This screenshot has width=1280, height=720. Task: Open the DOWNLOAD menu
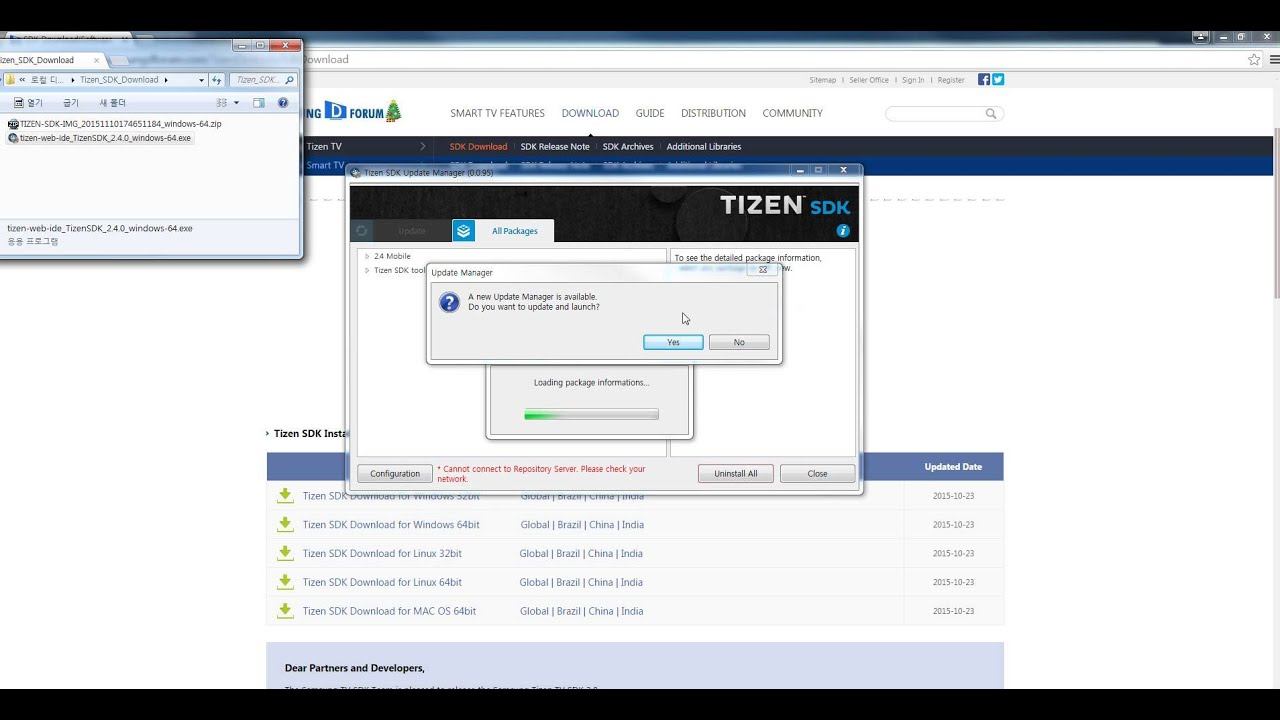[x=590, y=114]
